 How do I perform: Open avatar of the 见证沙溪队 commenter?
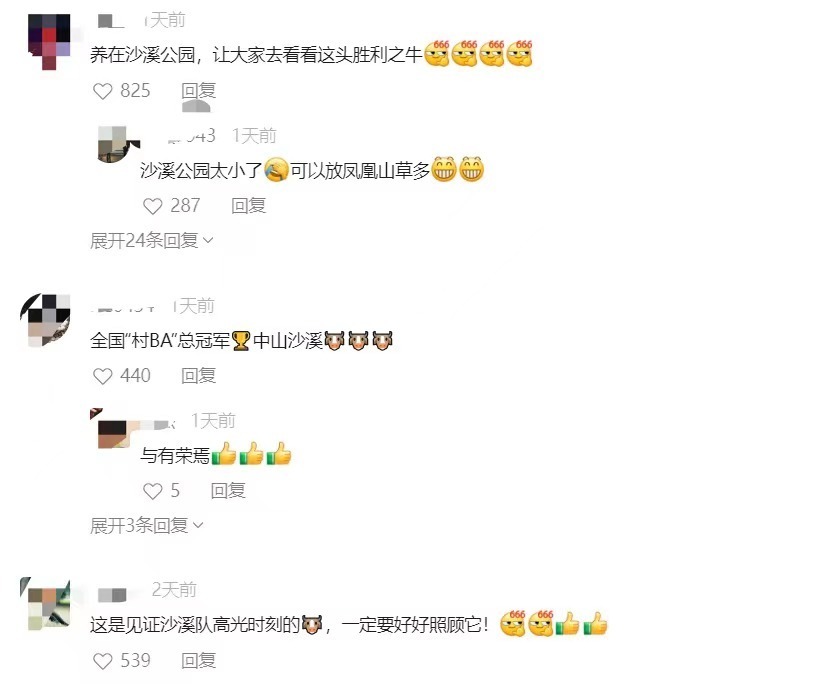[x=46, y=605]
